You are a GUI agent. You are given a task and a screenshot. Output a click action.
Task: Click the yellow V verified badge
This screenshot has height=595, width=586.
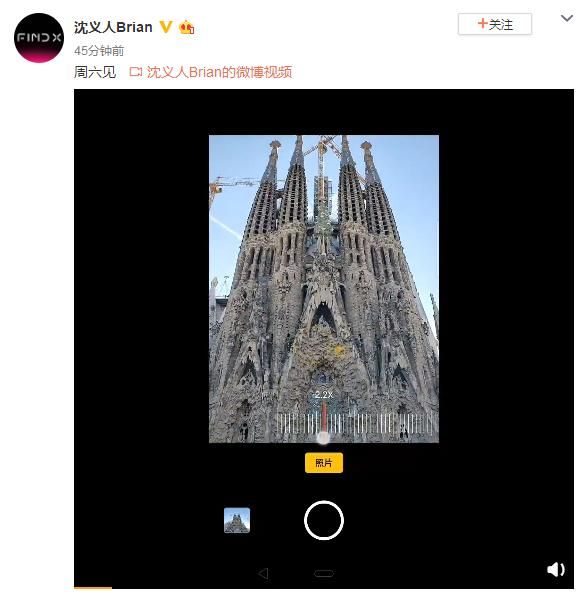pos(165,27)
